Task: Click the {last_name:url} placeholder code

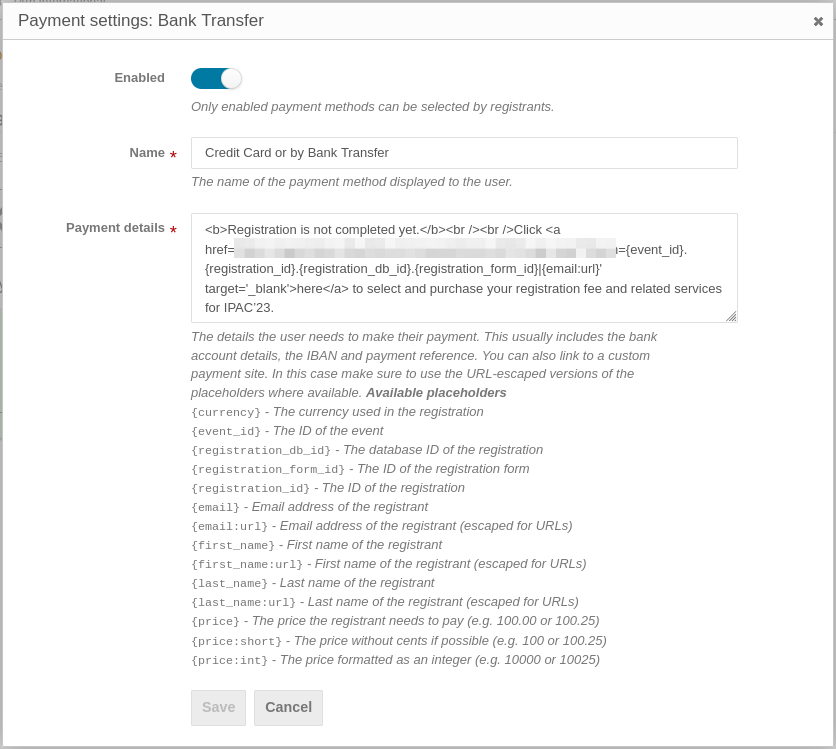Action: click(x=244, y=602)
